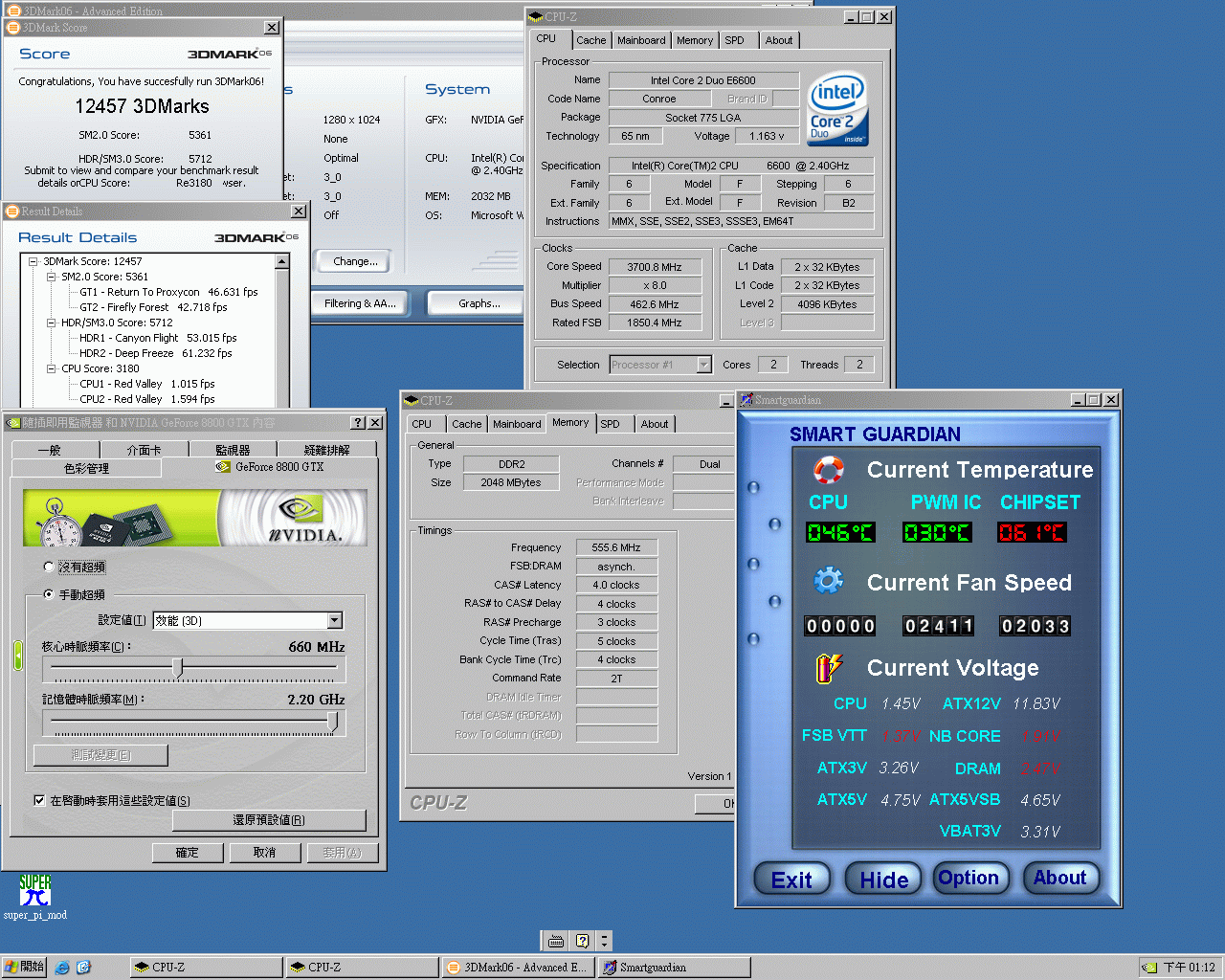Click the fan speed gear icon
The height and width of the screenshot is (980, 1225).
[x=828, y=581]
